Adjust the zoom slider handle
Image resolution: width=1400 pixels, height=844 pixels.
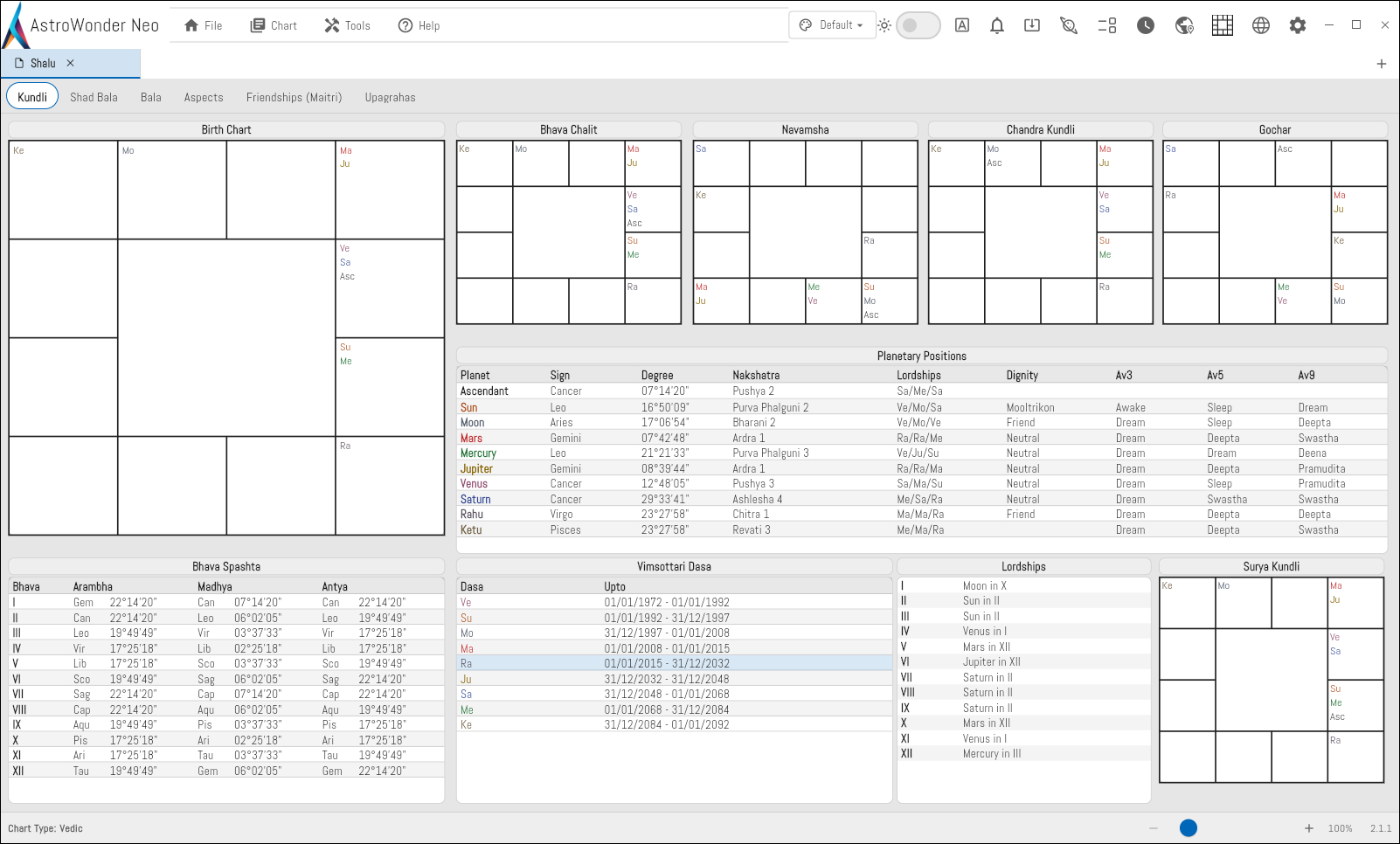[1189, 828]
